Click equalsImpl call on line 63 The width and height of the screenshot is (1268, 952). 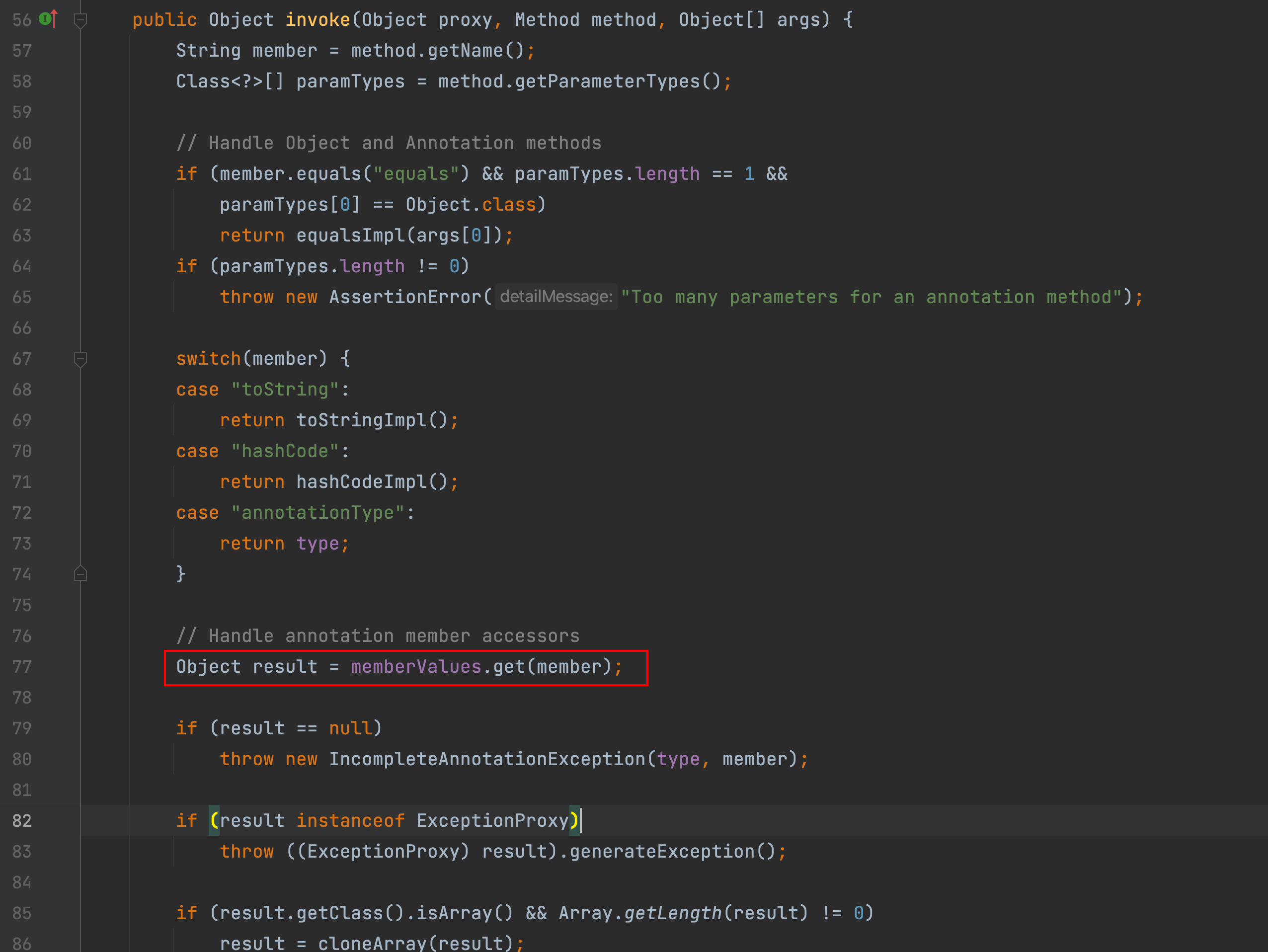pyautogui.click(x=351, y=235)
